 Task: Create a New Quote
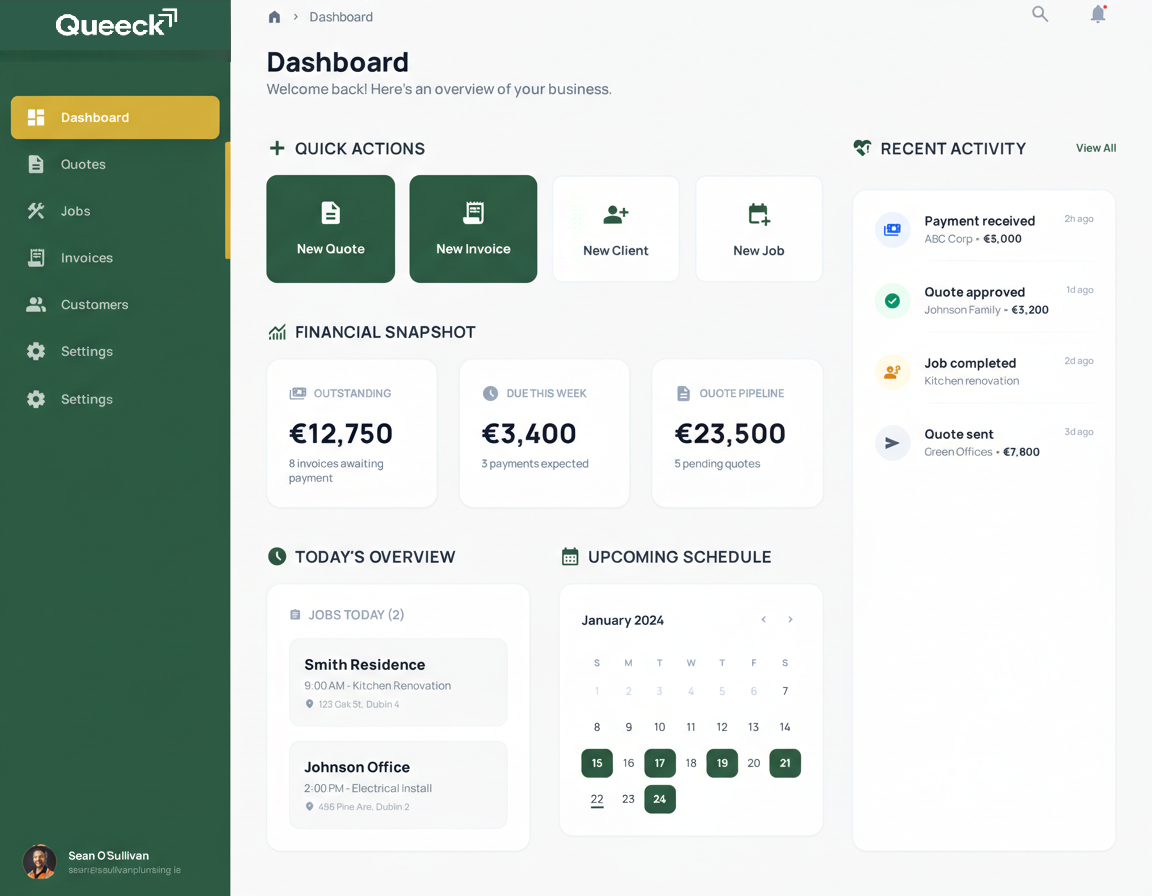(x=330, y=228)
